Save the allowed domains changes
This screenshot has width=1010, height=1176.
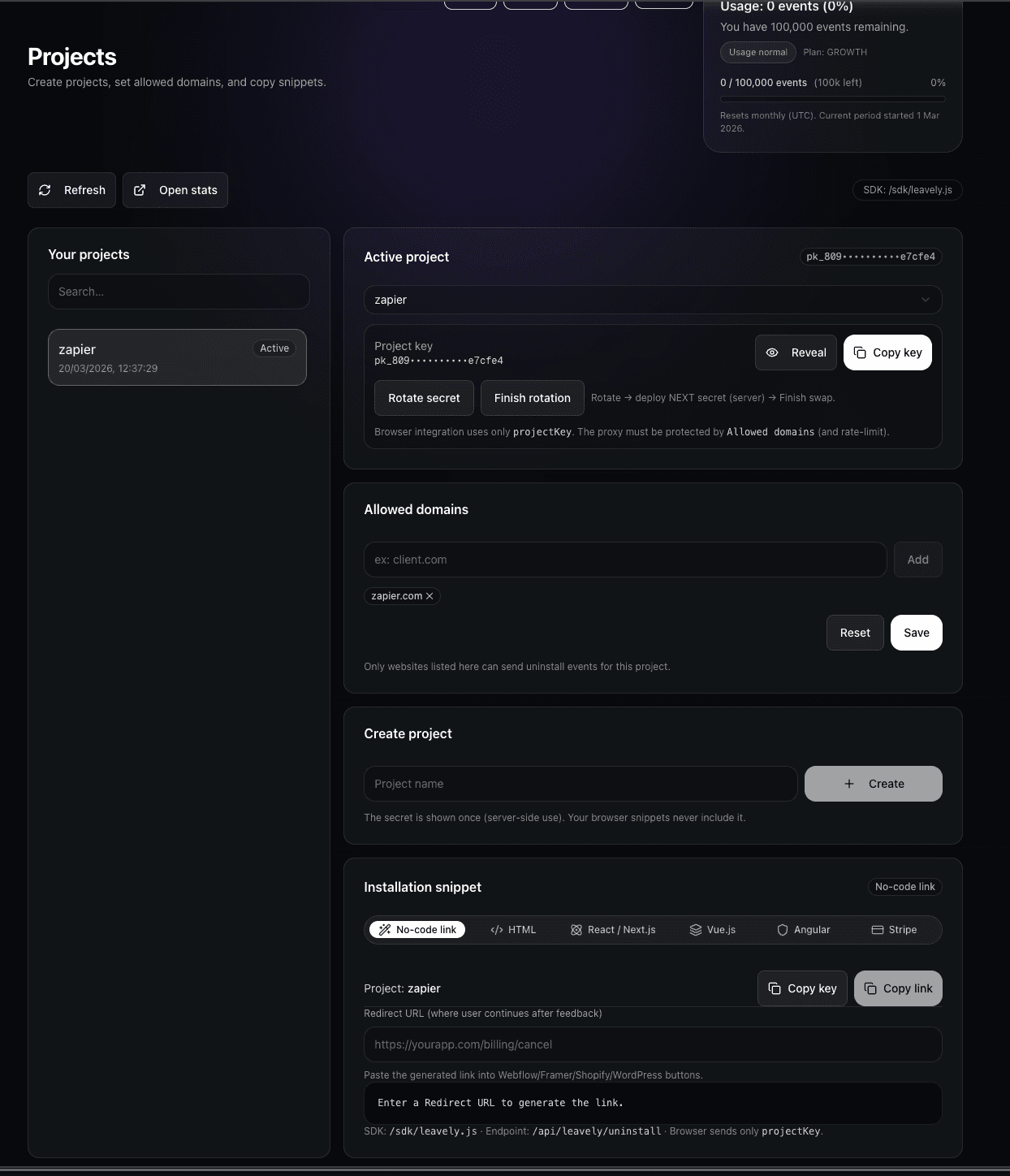(x=916, y=632)
